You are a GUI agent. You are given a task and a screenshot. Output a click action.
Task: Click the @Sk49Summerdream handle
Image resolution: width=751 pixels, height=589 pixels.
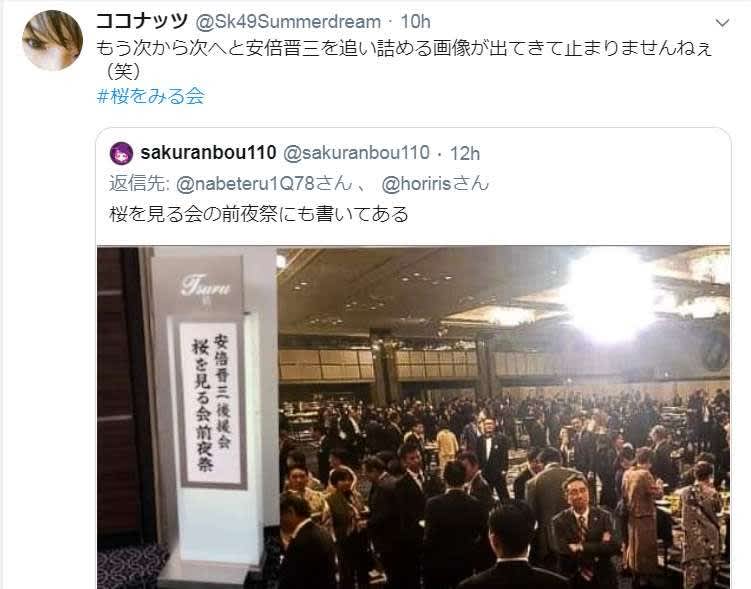(x=288, y=22)
